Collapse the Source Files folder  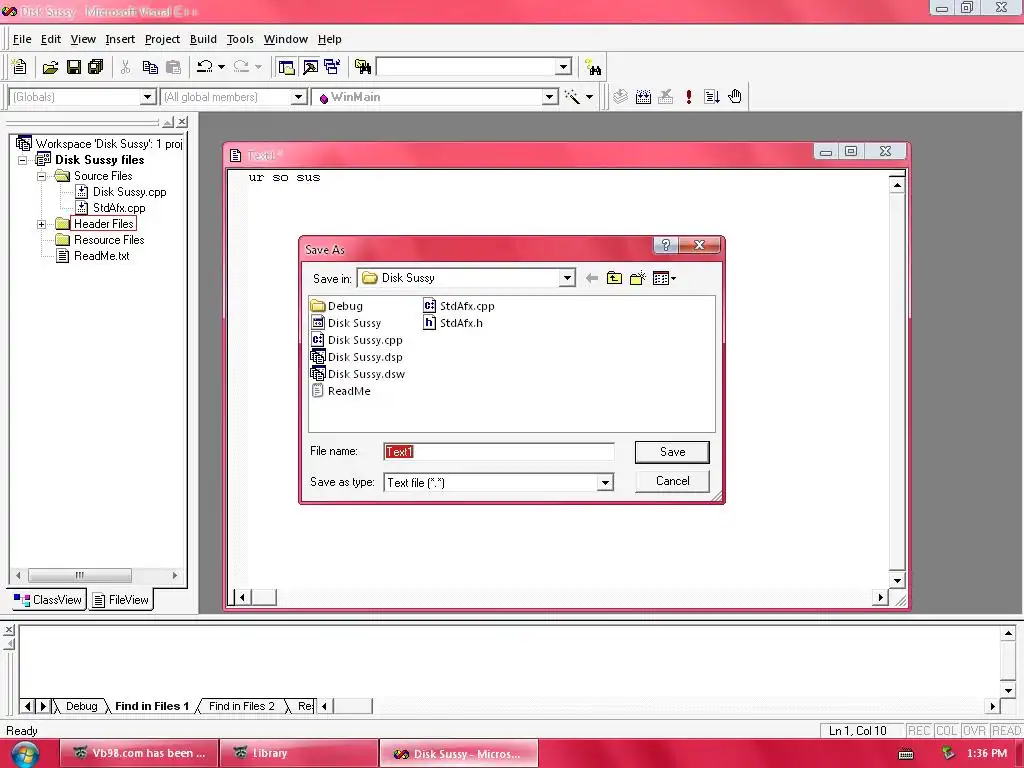tap(42, 176)
